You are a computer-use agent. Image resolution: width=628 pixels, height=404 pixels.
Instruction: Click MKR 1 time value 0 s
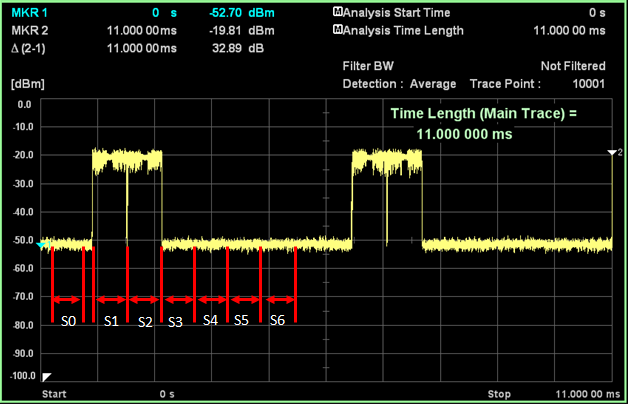[165, 13]
